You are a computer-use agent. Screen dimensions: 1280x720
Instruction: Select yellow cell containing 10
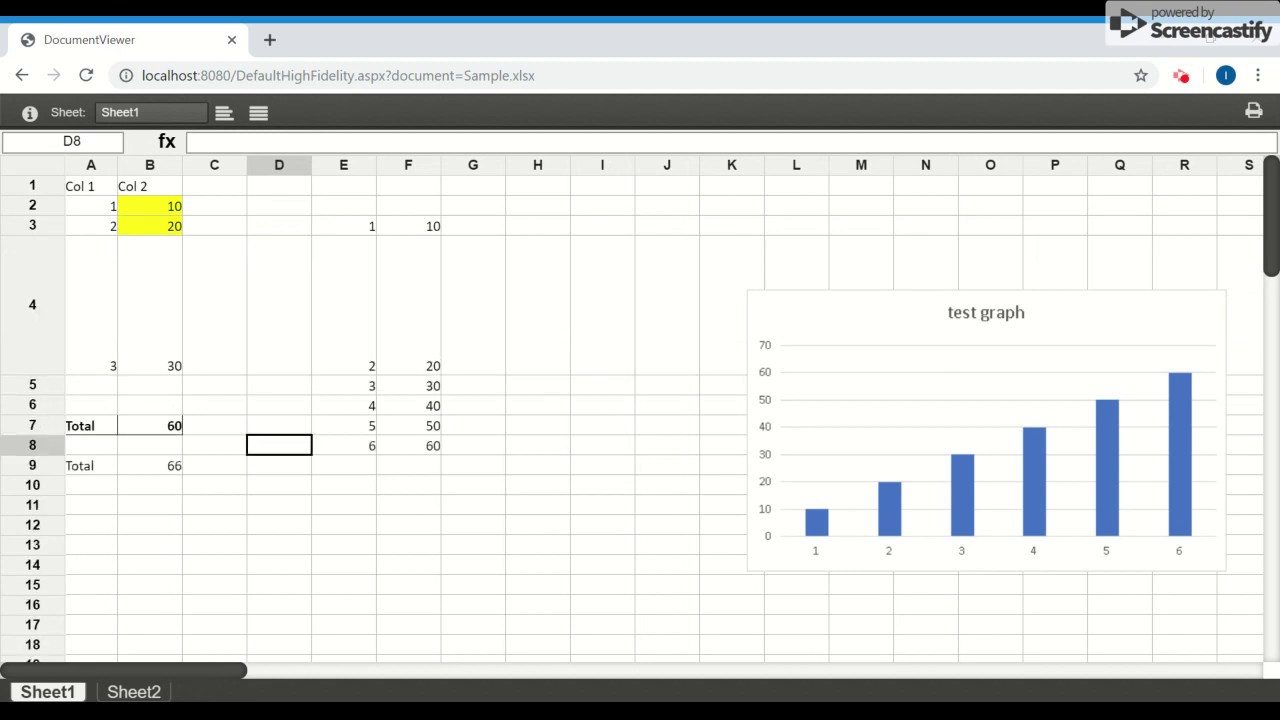tap(150, 206)
